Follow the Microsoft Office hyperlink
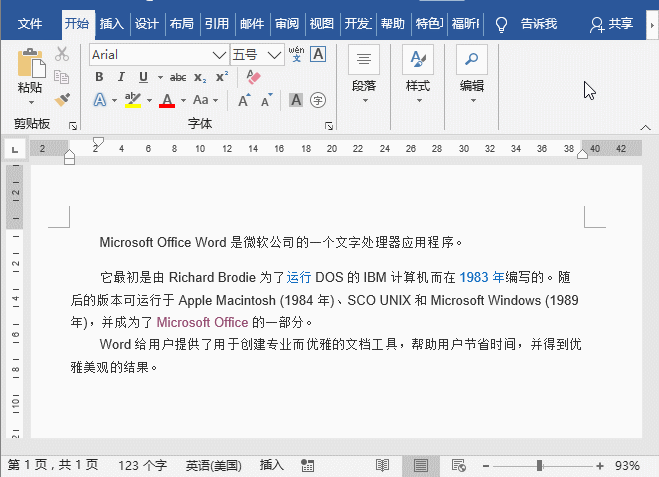 [202, 322]
